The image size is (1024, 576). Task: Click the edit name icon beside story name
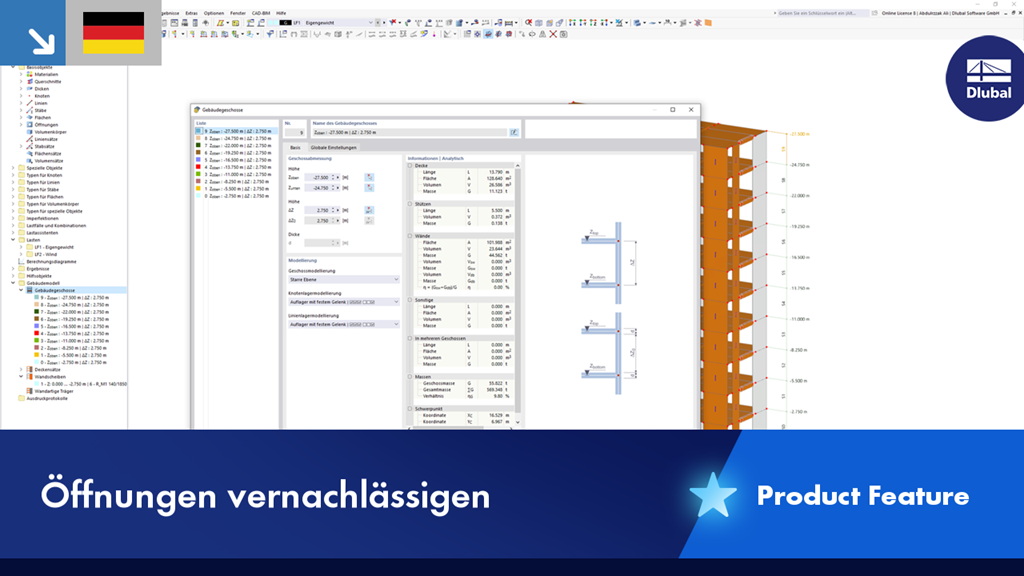point(514,133)
